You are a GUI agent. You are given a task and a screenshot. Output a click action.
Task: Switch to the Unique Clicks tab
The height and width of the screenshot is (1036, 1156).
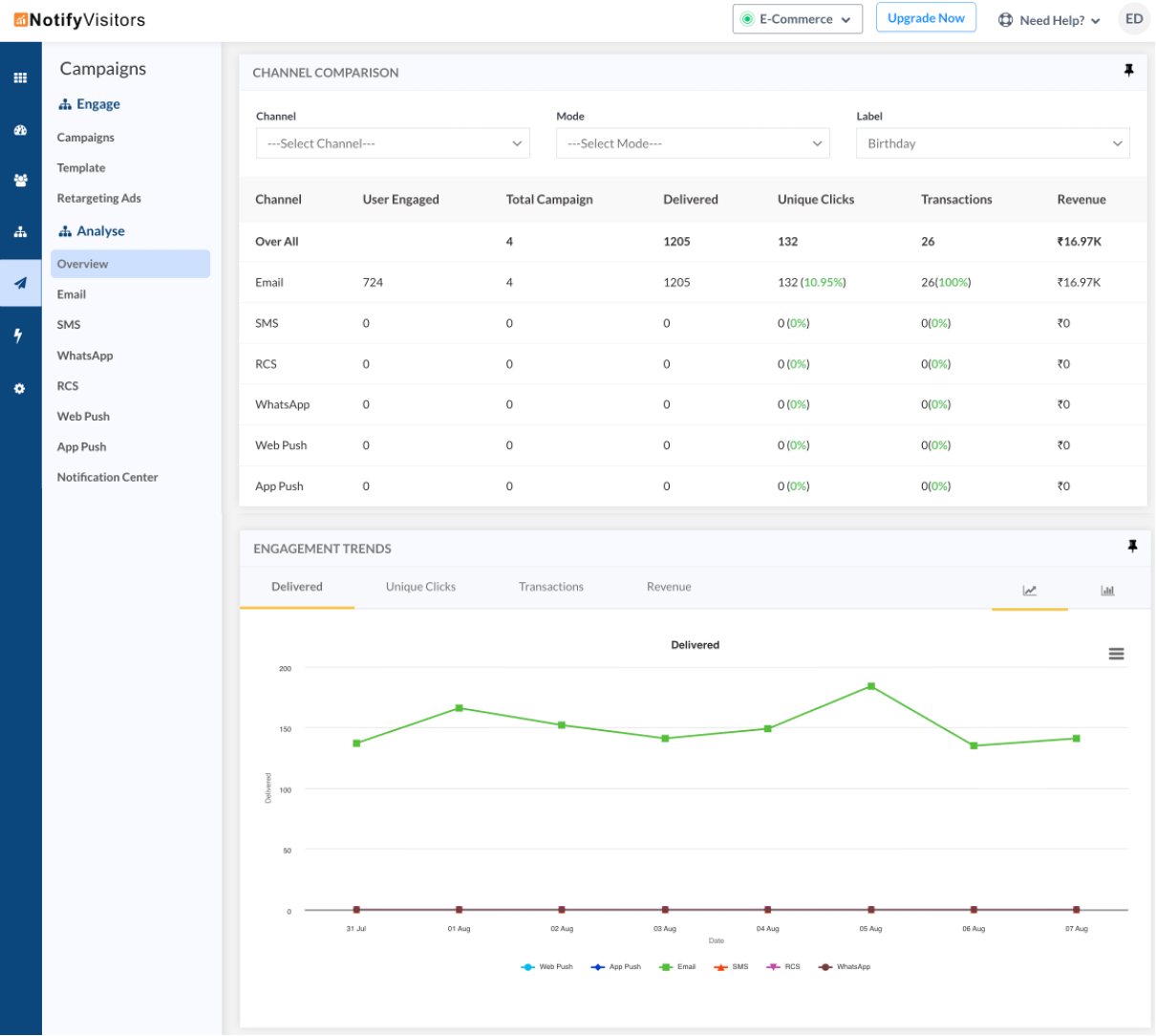(x=420, y=587)
